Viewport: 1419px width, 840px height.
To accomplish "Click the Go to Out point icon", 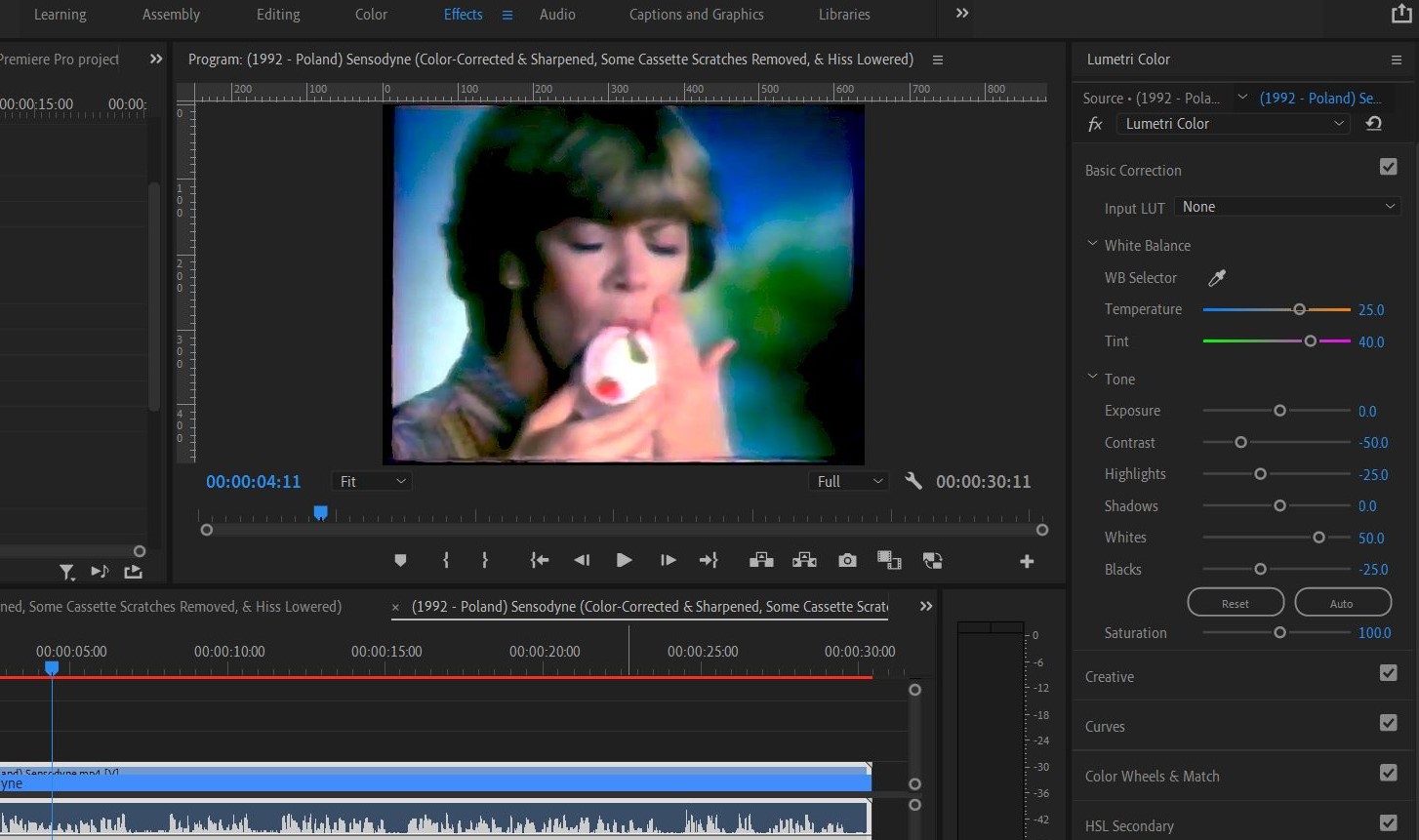I will point(709,560).
